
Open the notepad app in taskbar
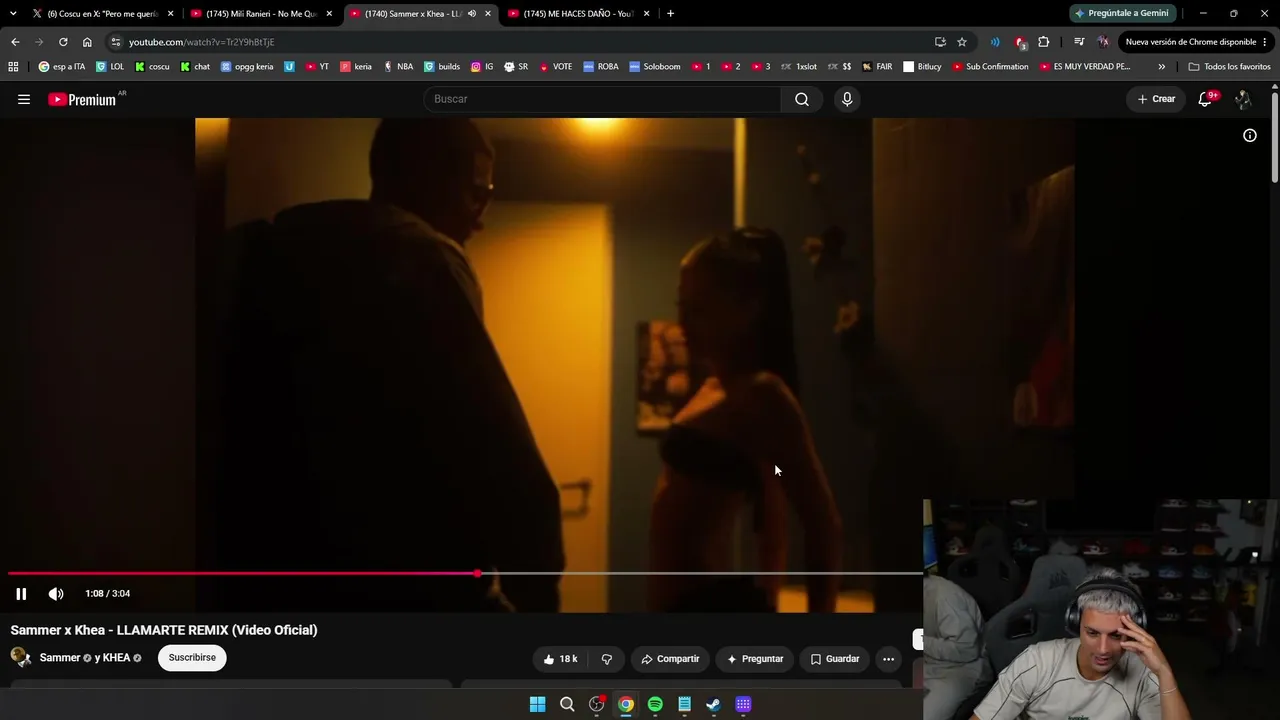[x=684, y=704]
